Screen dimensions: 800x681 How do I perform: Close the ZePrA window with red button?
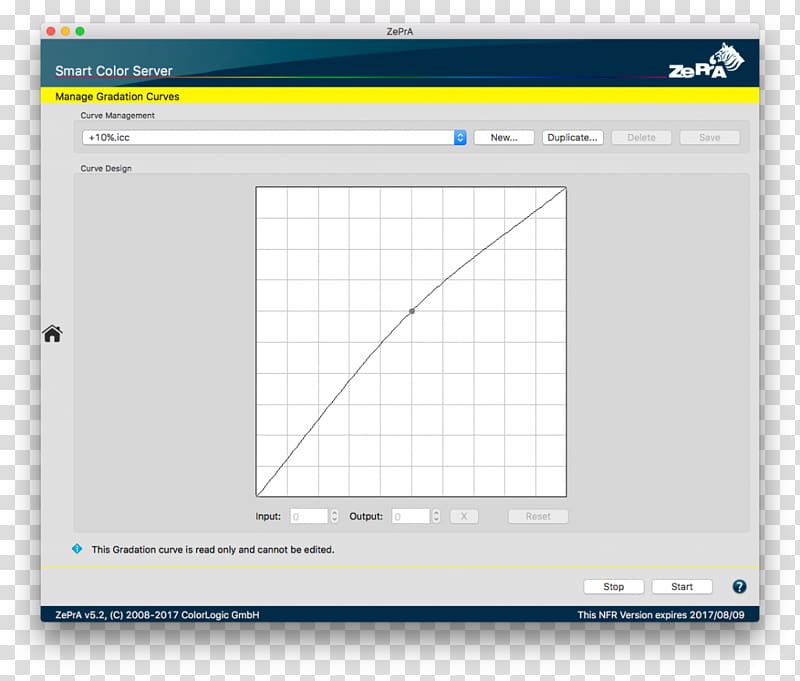click(x=51, y=31)
